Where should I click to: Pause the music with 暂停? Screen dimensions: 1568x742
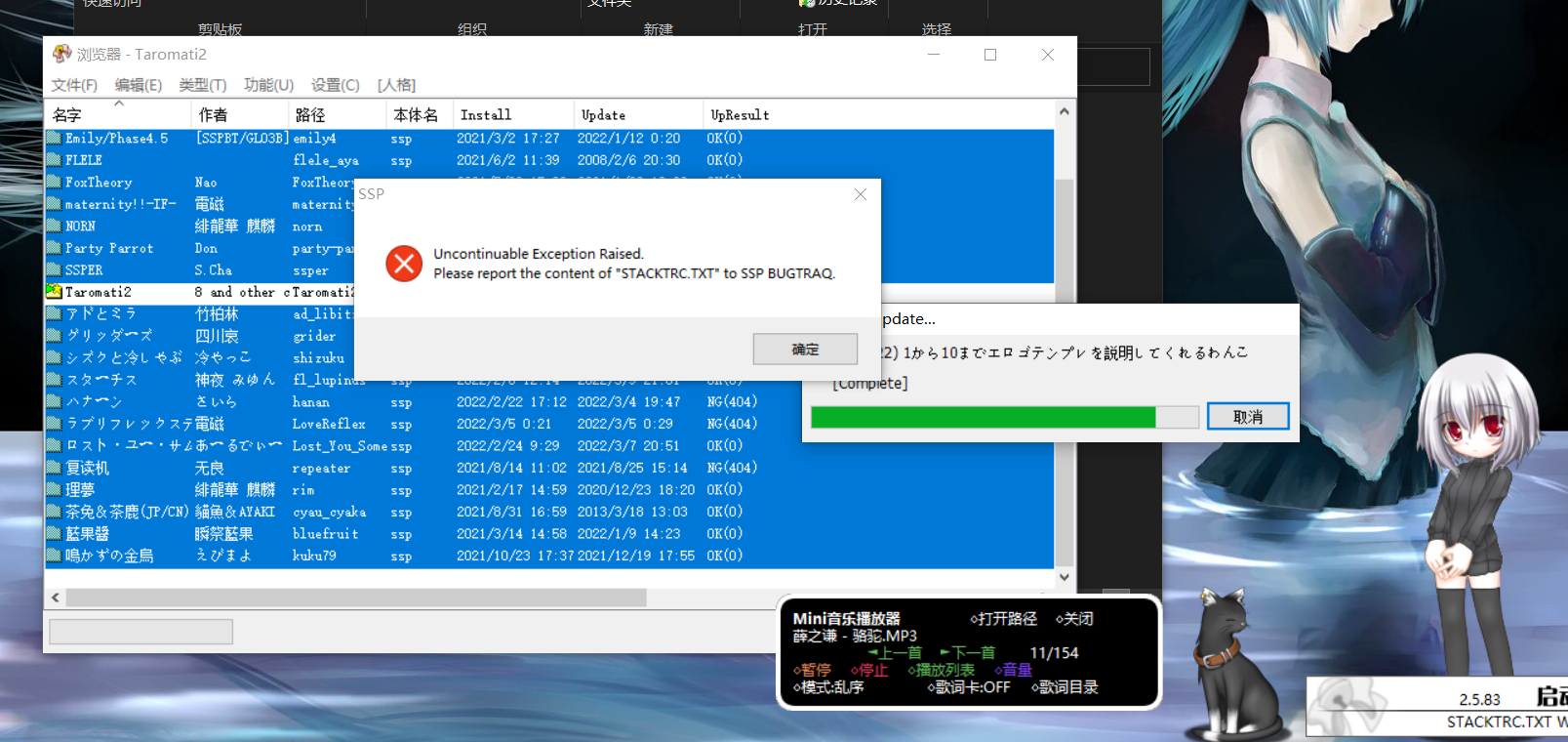coord(812,670)
